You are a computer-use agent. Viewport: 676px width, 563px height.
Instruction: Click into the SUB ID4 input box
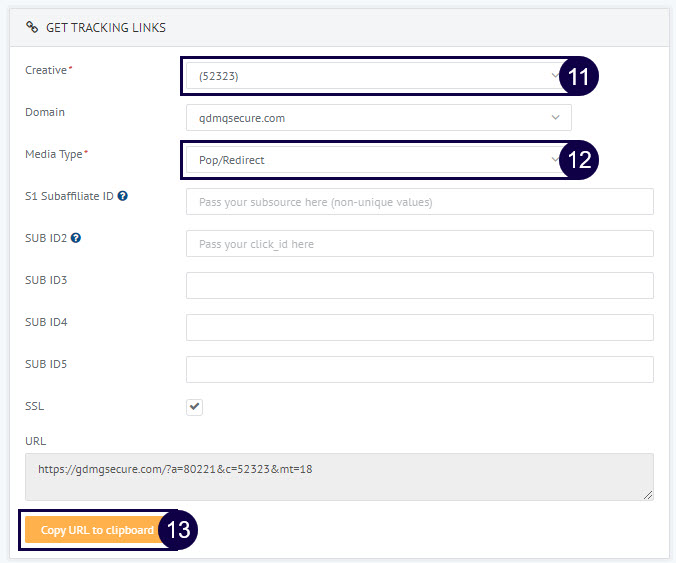[x=419, y=327]
